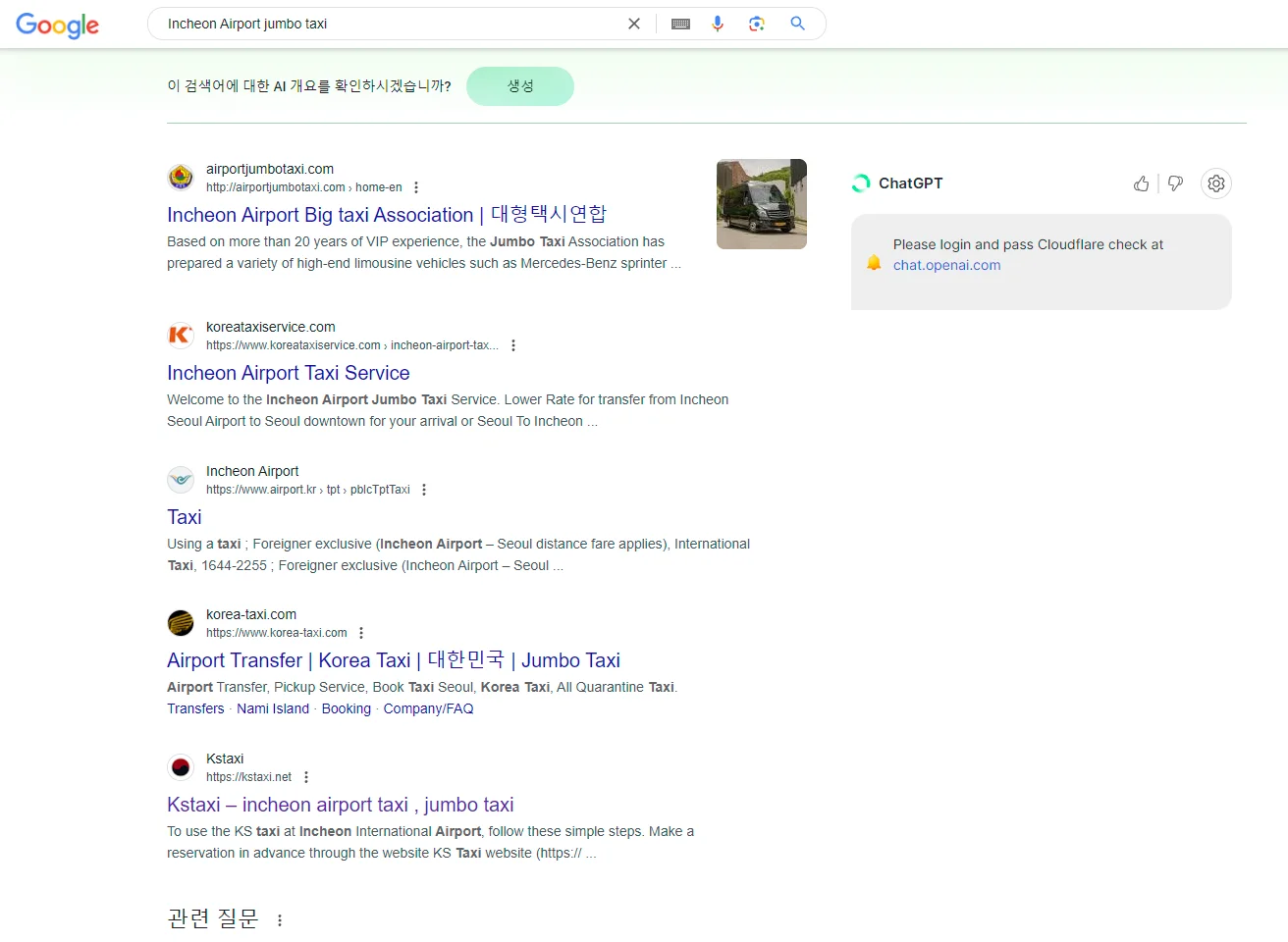
Task: Click the koreataxiservice.com site name
Action: point(271,327)
